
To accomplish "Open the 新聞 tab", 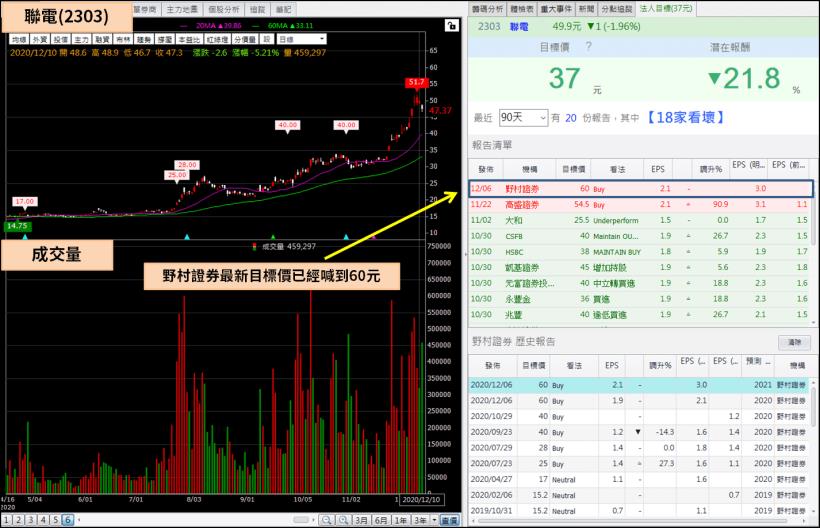I will (586, 9).
